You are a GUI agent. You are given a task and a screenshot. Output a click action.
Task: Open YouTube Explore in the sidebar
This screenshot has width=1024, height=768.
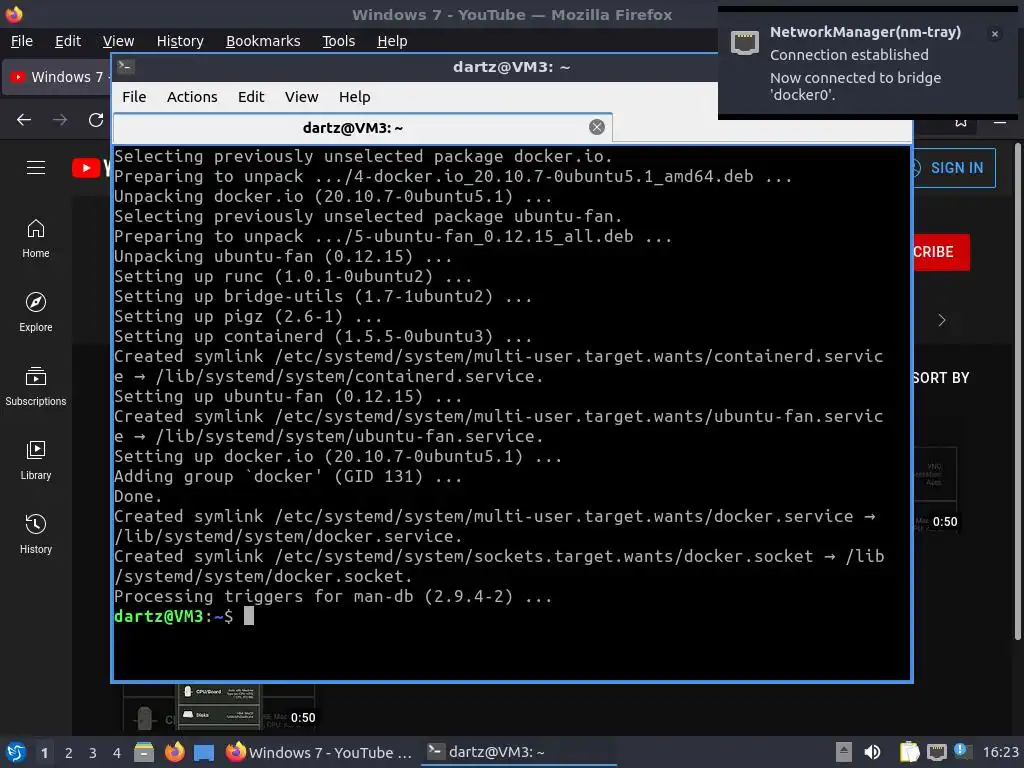36,312
